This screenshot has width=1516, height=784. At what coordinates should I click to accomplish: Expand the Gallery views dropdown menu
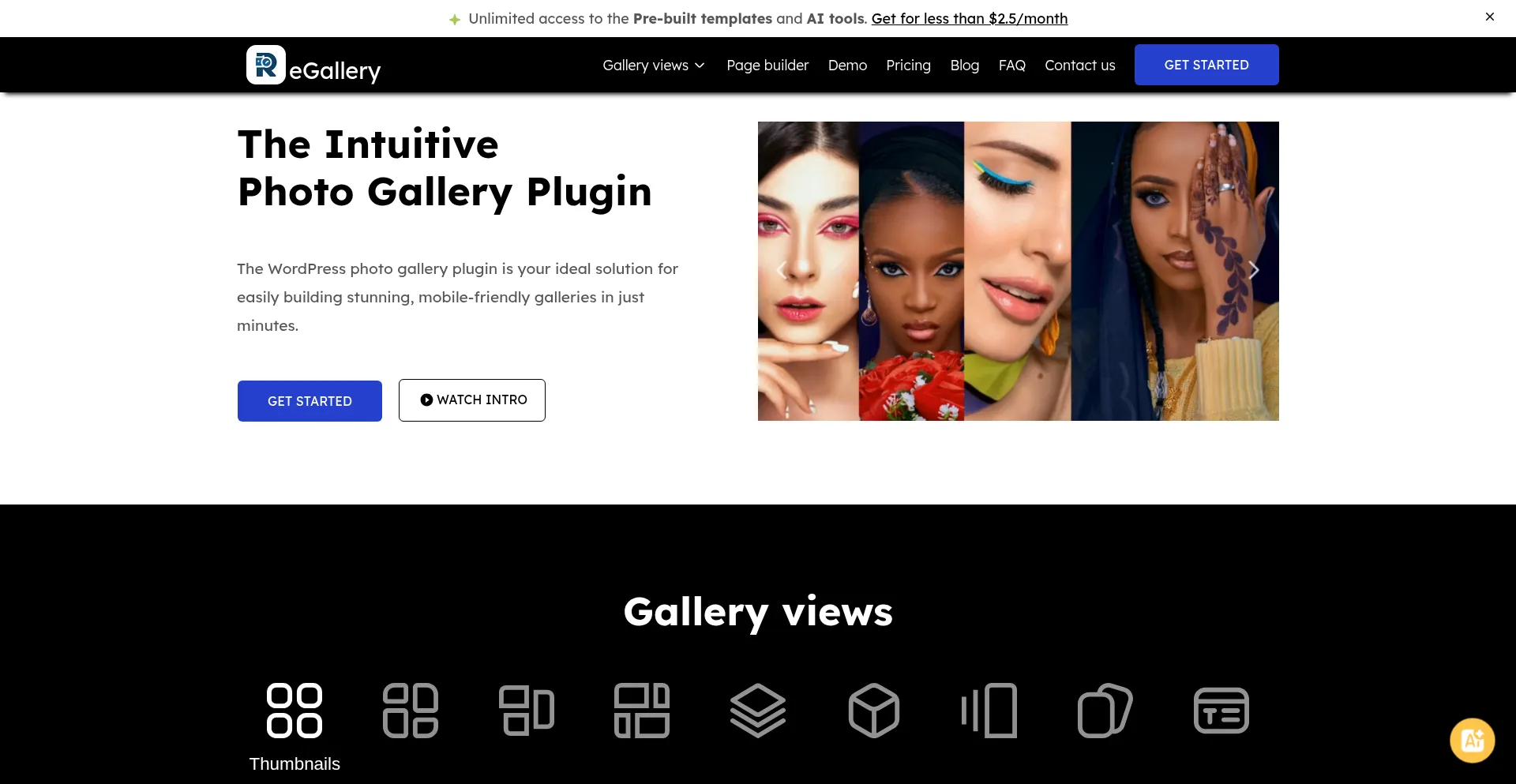click(x=654, y=66)
